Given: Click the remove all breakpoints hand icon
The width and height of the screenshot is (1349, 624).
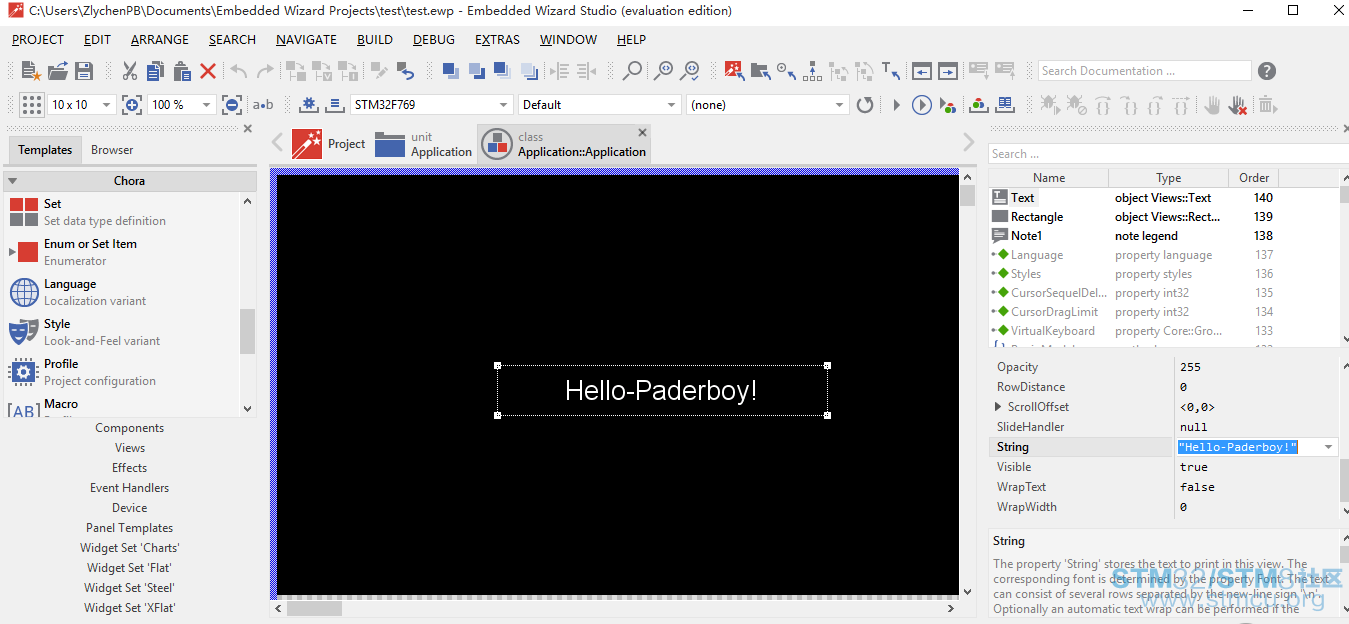Looking at the screenshot, I should click(x=1238, y=105).
